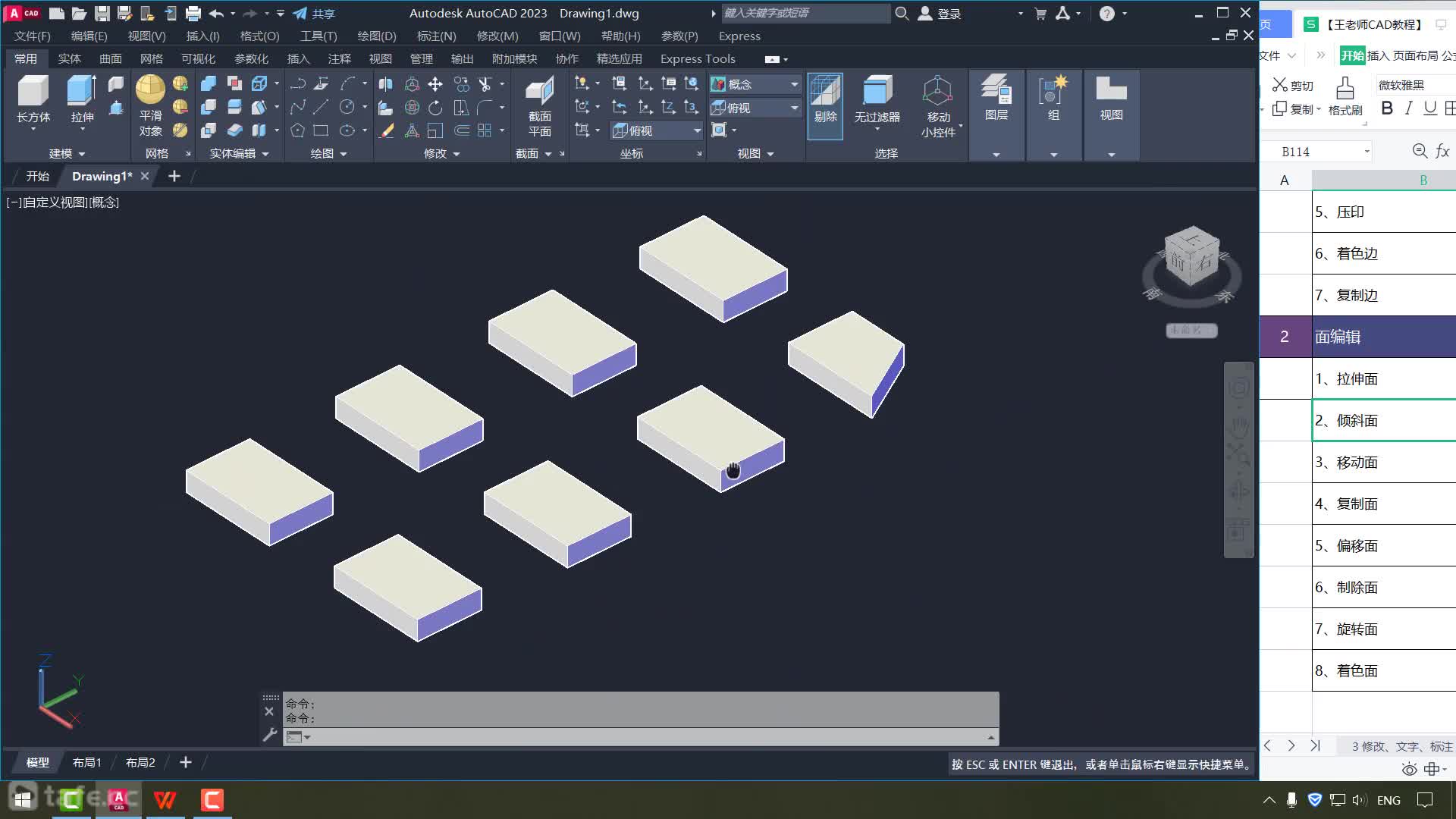This screenshot has width=1456, height=819.
Task: Select the Scale tool icon
Action: click(435, 130)
